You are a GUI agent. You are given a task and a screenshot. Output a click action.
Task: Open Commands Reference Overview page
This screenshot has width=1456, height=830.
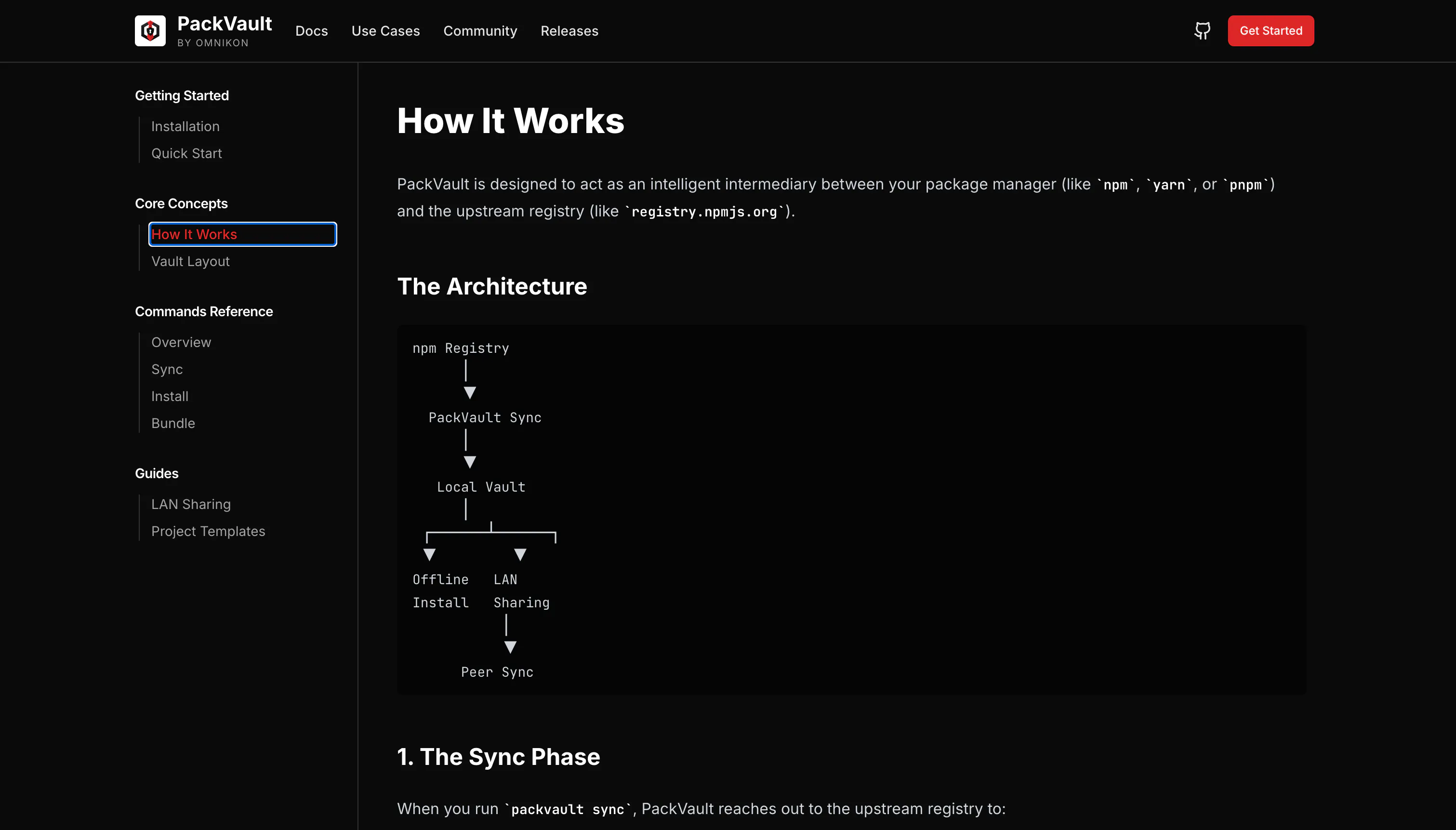[181, 343]
